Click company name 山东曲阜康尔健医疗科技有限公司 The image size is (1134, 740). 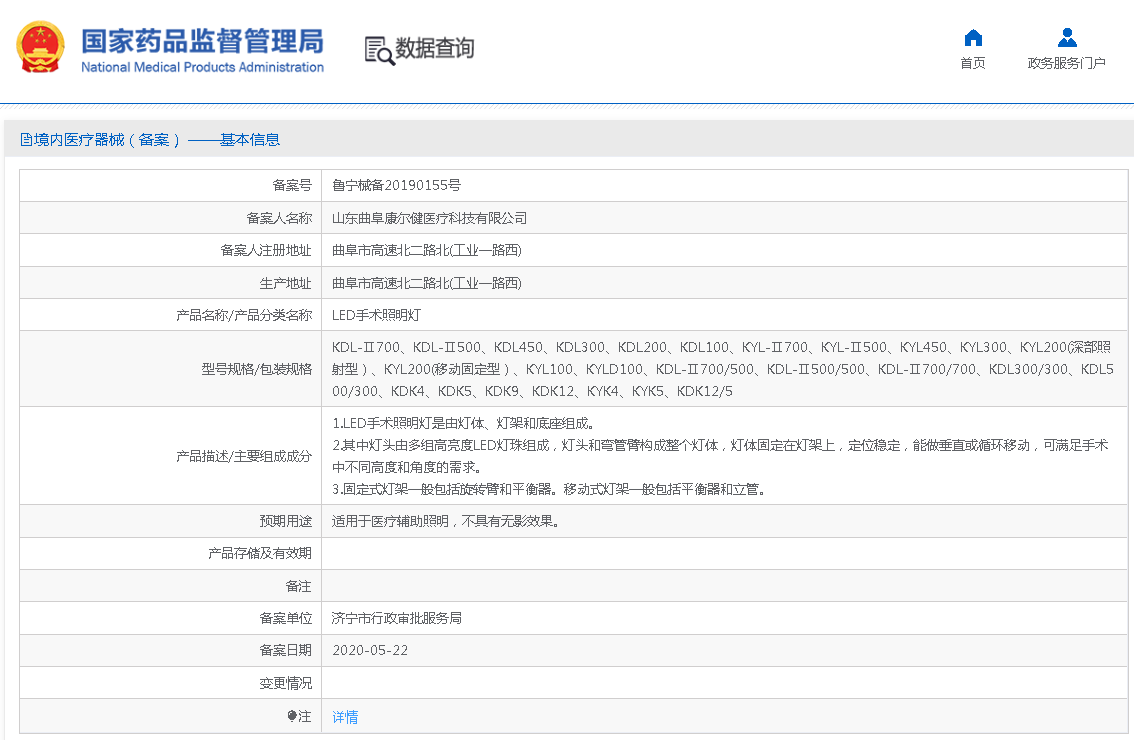[x=429, y=218]
